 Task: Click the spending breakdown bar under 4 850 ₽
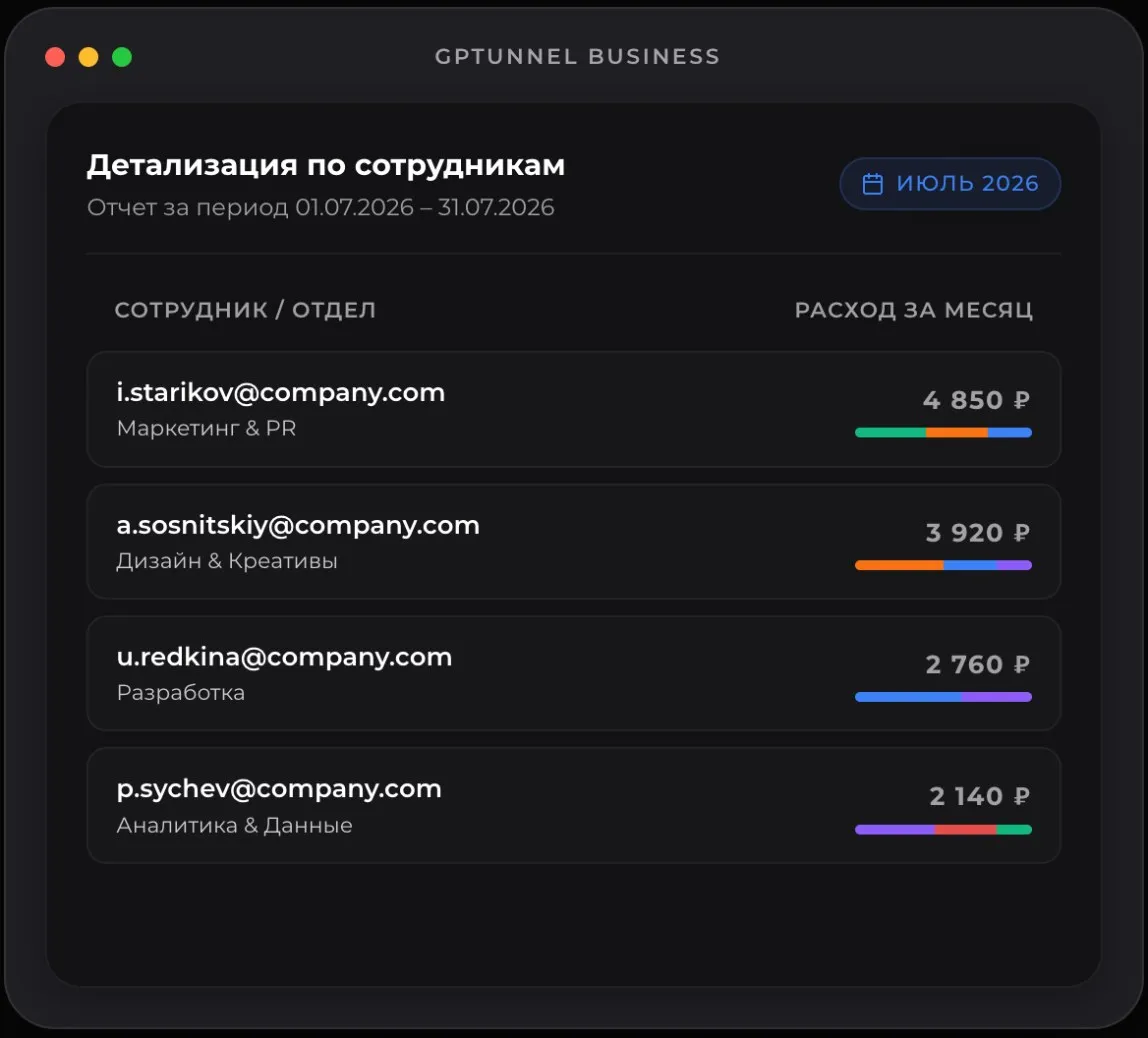click(943, 433)
